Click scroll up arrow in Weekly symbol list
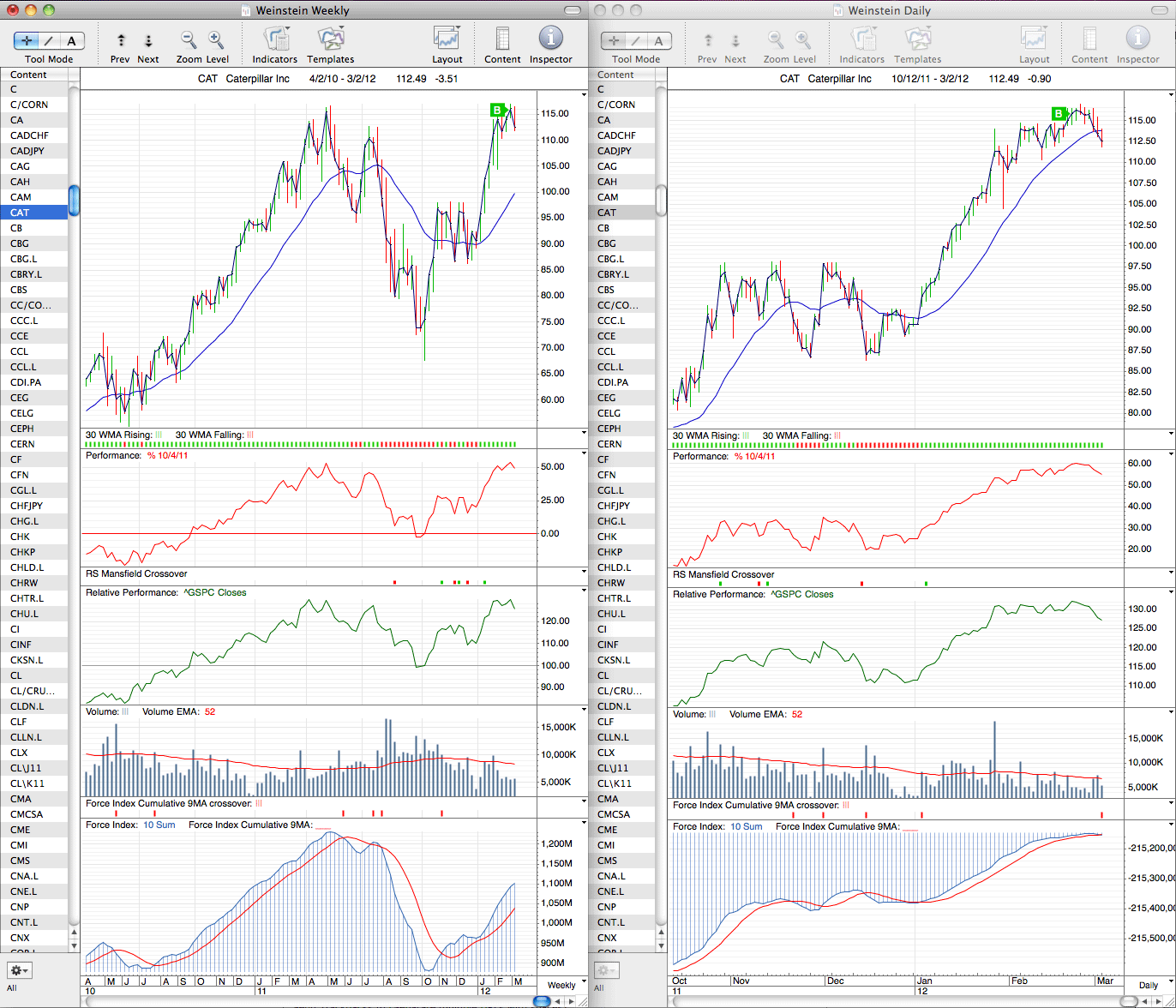Screen dimensions: 1176x1008 pos(74,932)
